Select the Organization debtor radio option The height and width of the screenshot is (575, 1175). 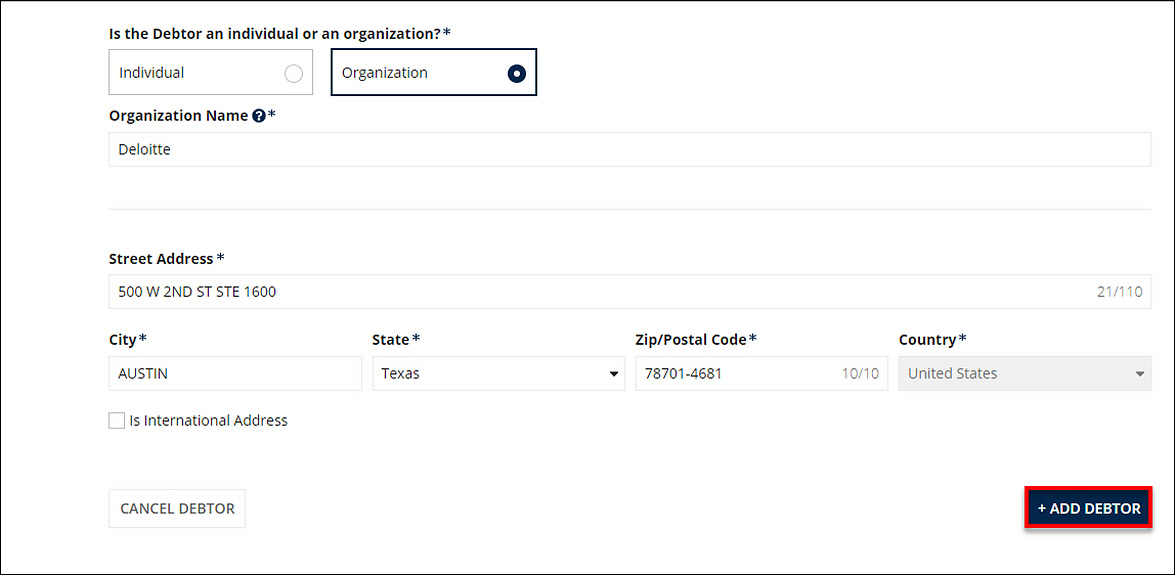(x=516, y=73)
